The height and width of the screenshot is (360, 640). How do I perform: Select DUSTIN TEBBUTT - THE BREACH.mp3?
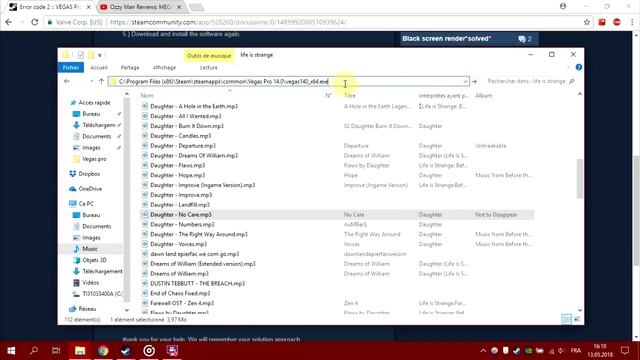pos(198,283)
